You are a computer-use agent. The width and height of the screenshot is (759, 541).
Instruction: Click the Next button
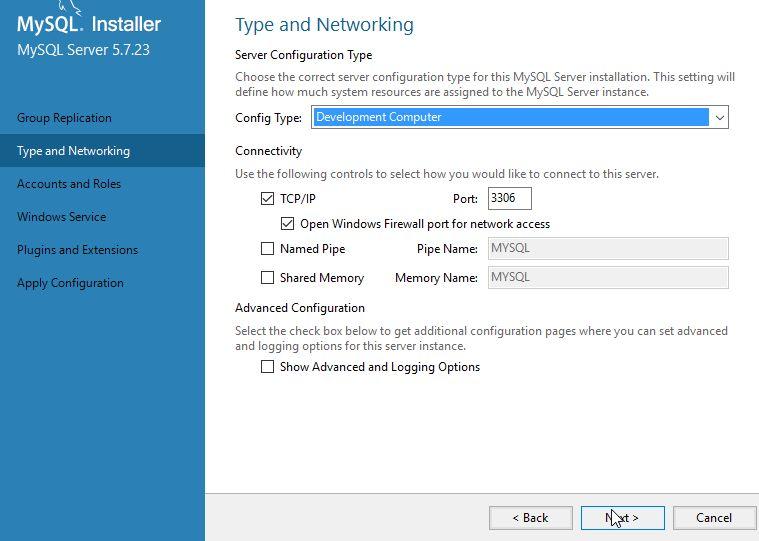(x=622, y=518)
